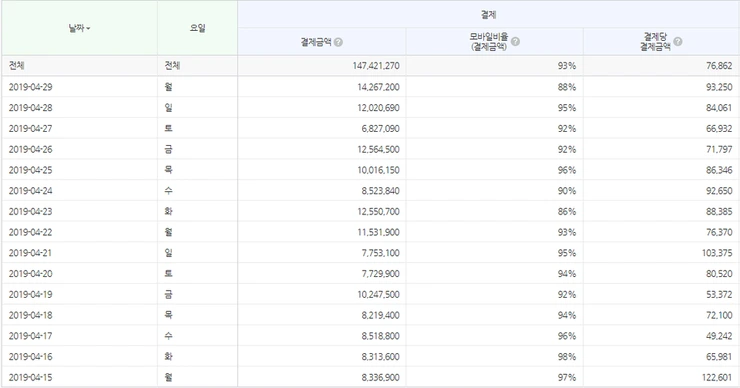Select the date 2019-04-19
The image size is (740, 388).
click(30, 295)
